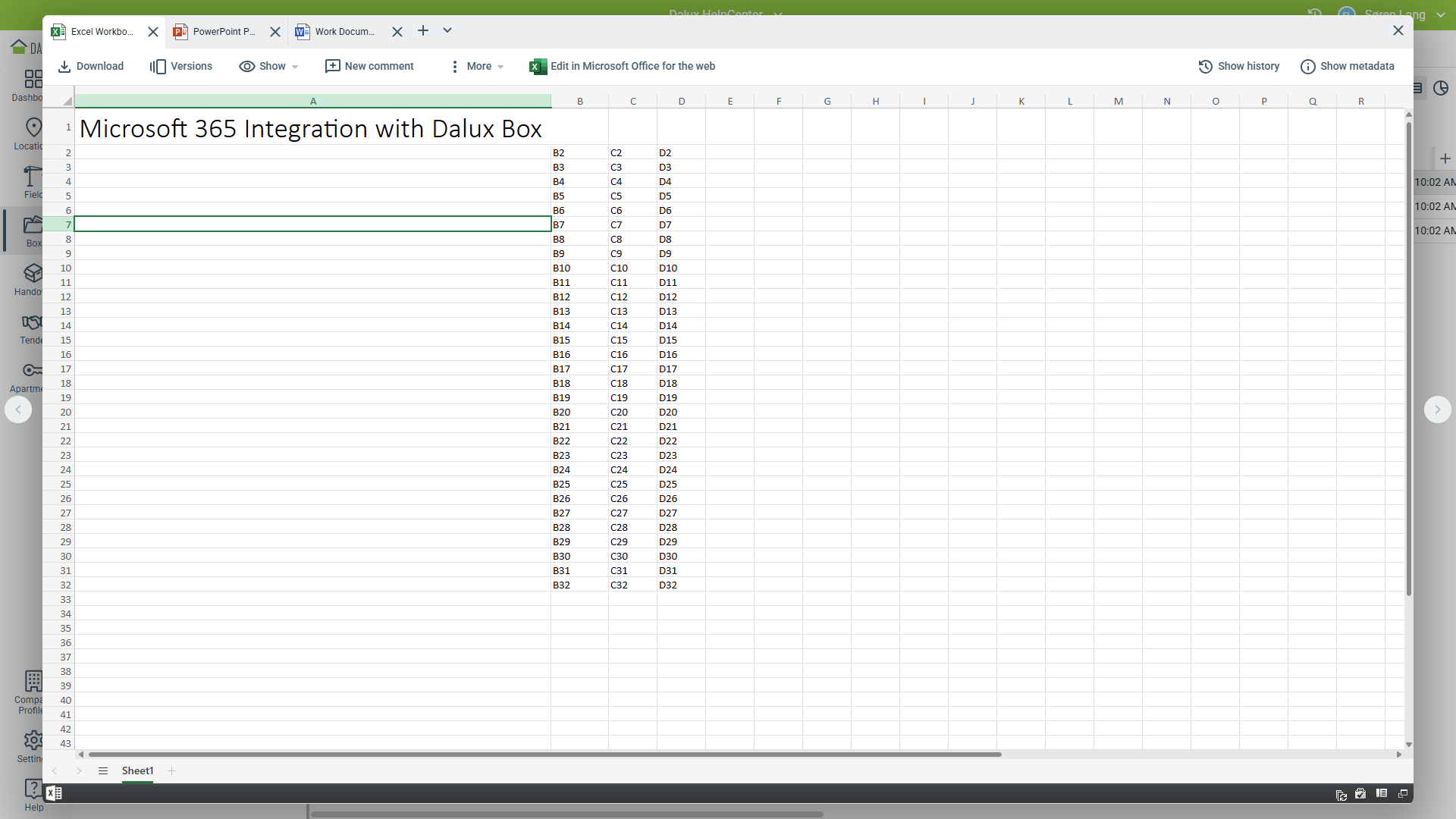This screenshot has width=1456, height=819.
Task: Open the Versions panel
Action: [181, 67]
